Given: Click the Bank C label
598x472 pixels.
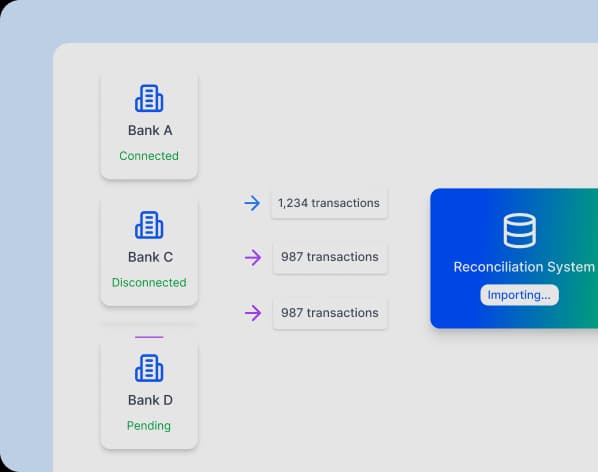Looking at the screenshot, I should click(x=150, y=257).
